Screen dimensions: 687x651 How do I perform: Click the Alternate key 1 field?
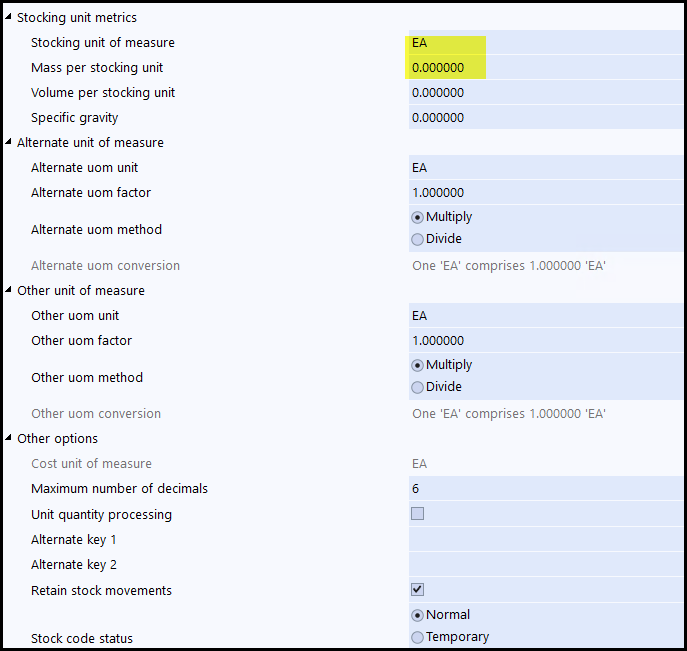pyautogui.click(x=545, y=540)
